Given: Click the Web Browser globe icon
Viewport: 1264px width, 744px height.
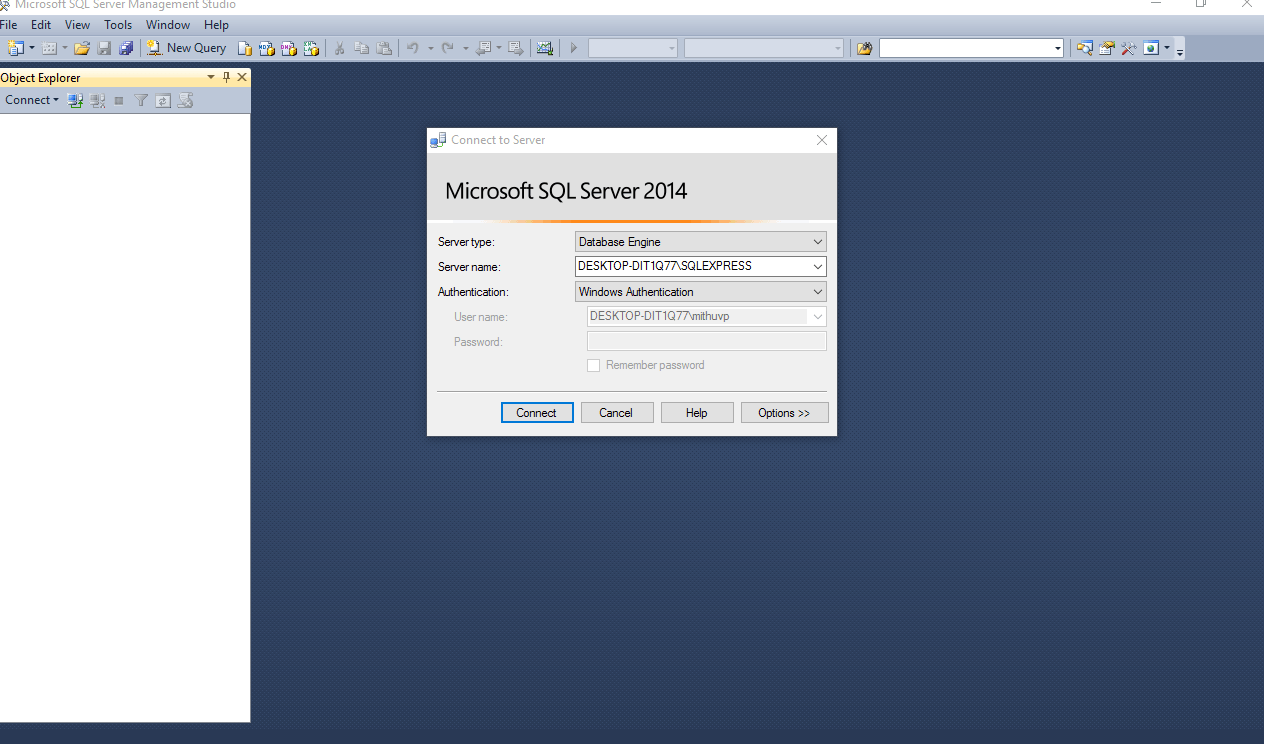Looking at the screenshot, I should point(1150,48).
